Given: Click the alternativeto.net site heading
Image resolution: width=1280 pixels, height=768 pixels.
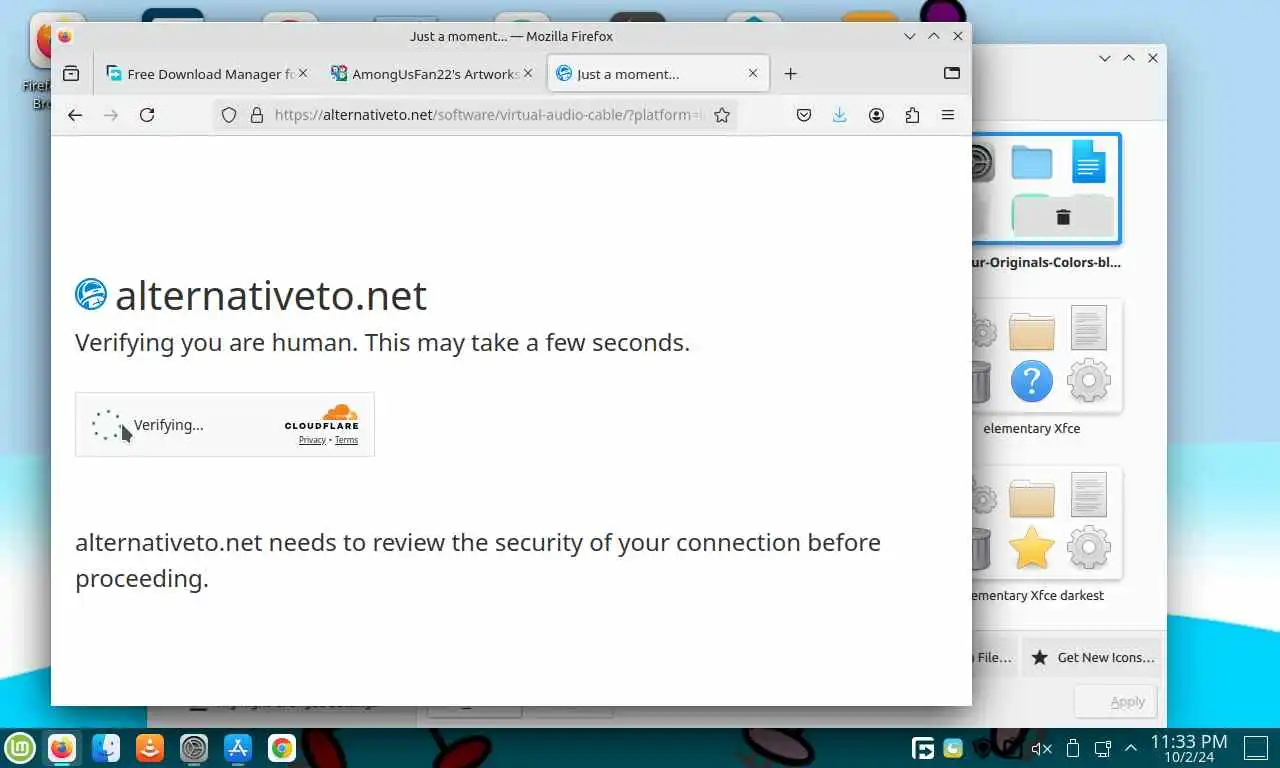Looking at the screenshot, I should point(271,295).
